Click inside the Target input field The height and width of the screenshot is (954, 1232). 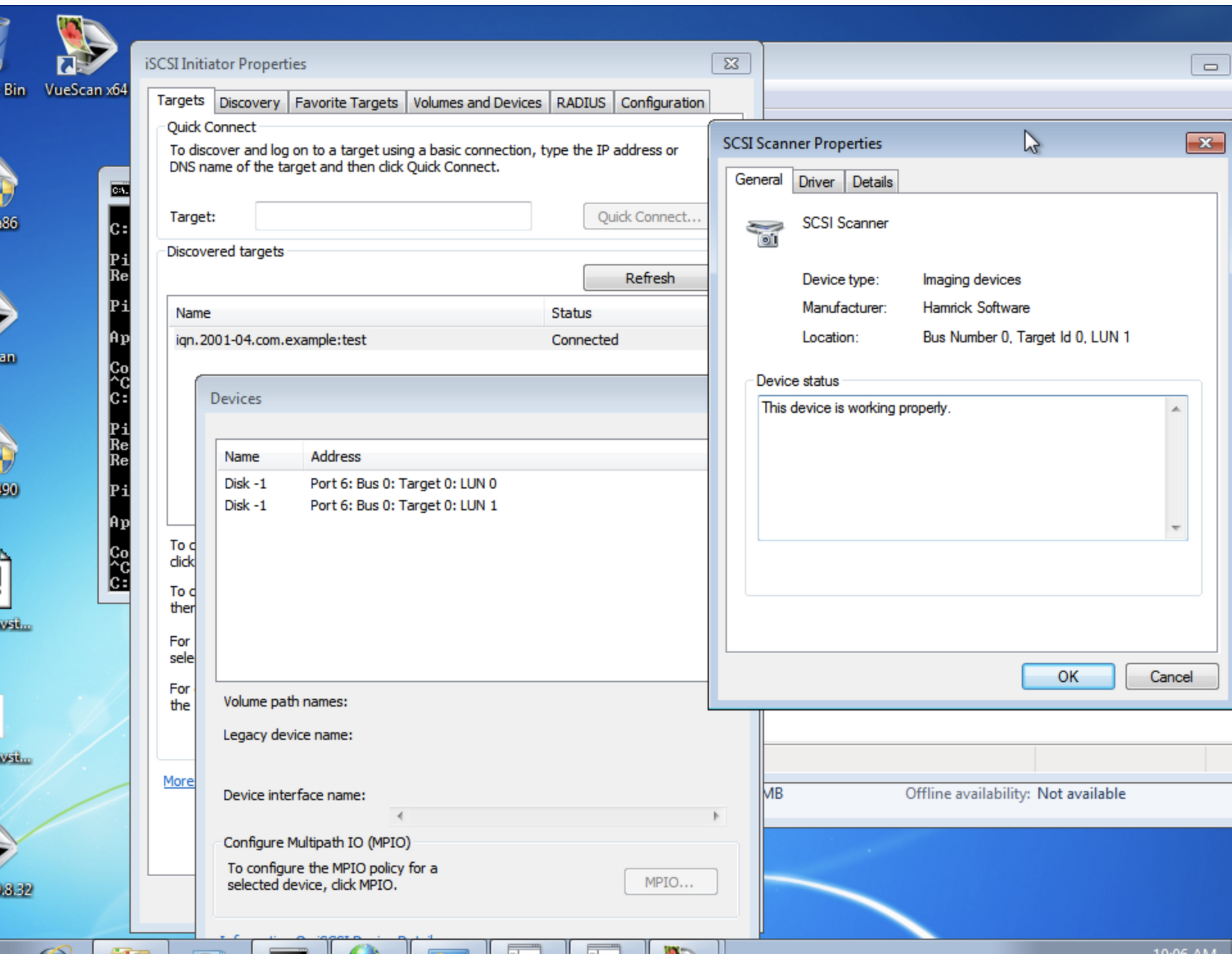point(393,216)
